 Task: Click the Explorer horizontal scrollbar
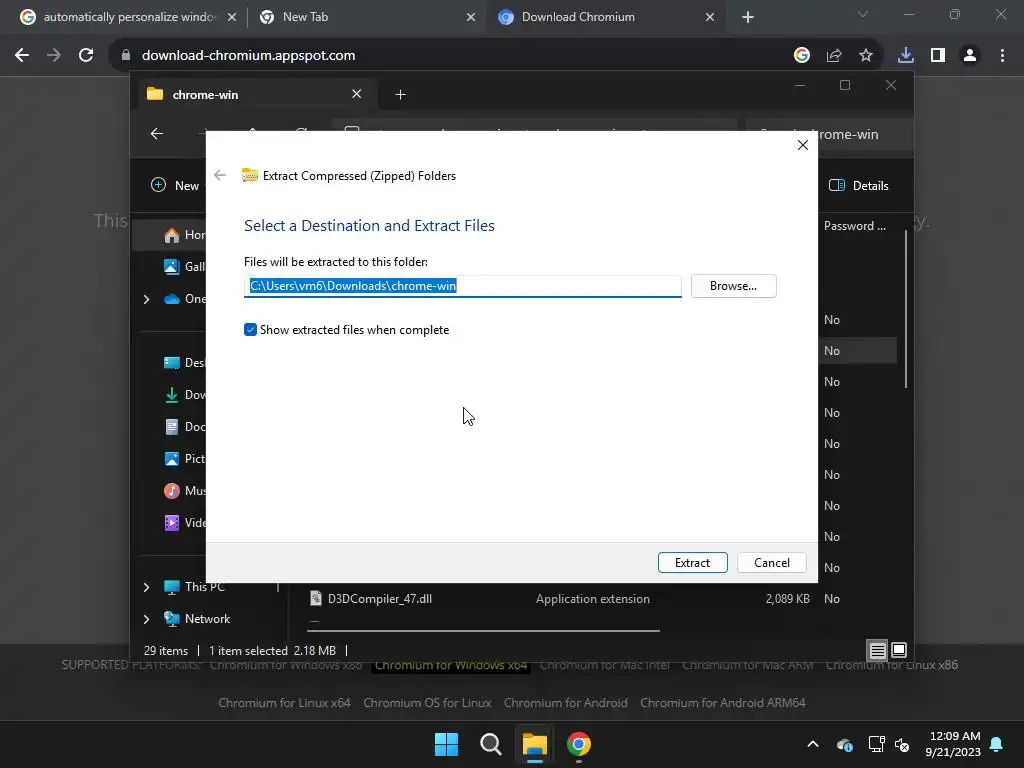point(484,631)
